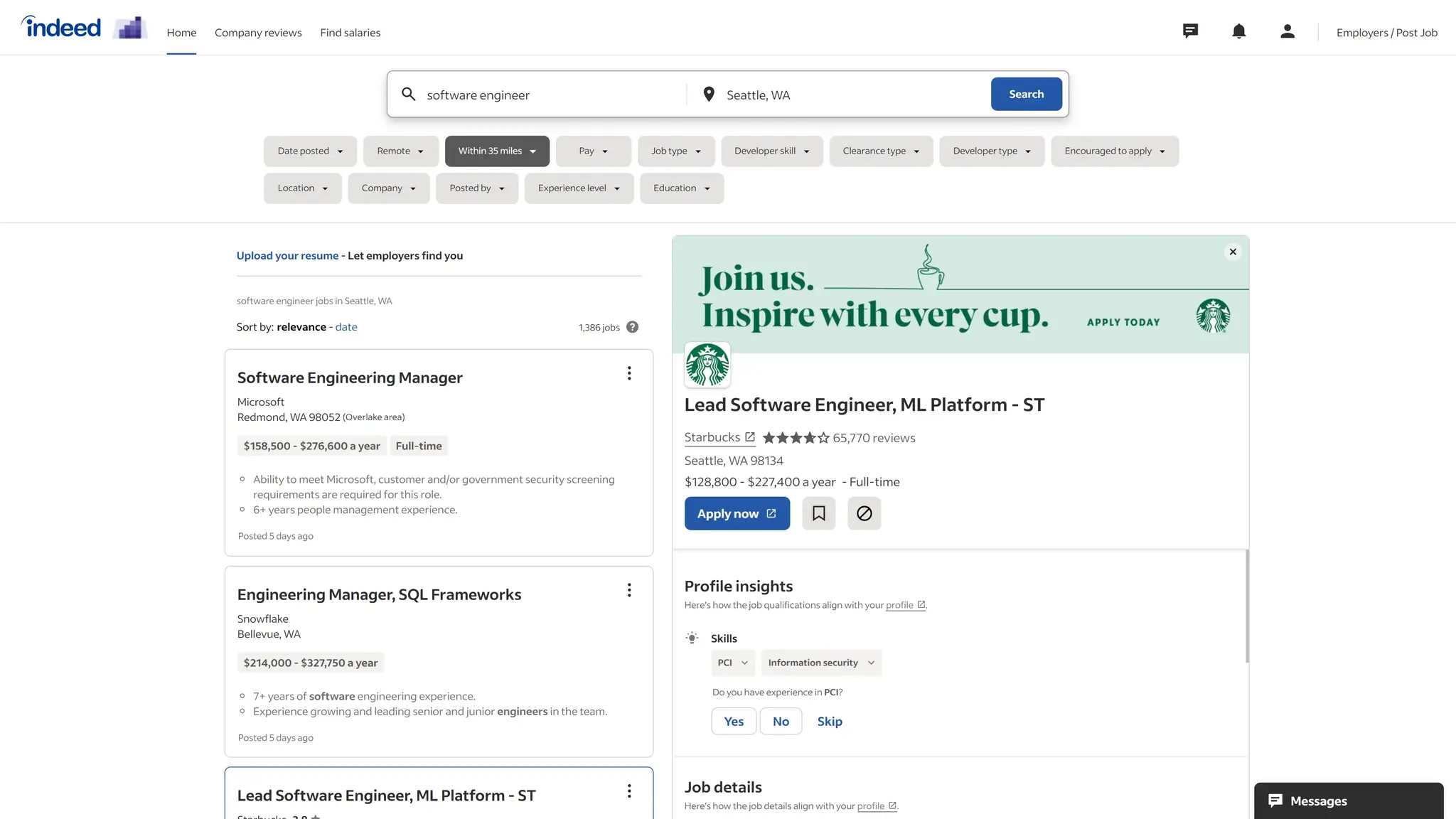The width and height of the screenshot is (1456, 819).
Task: Click the $158,500 - $276,600 a year salary
Action: pos(311,446)
